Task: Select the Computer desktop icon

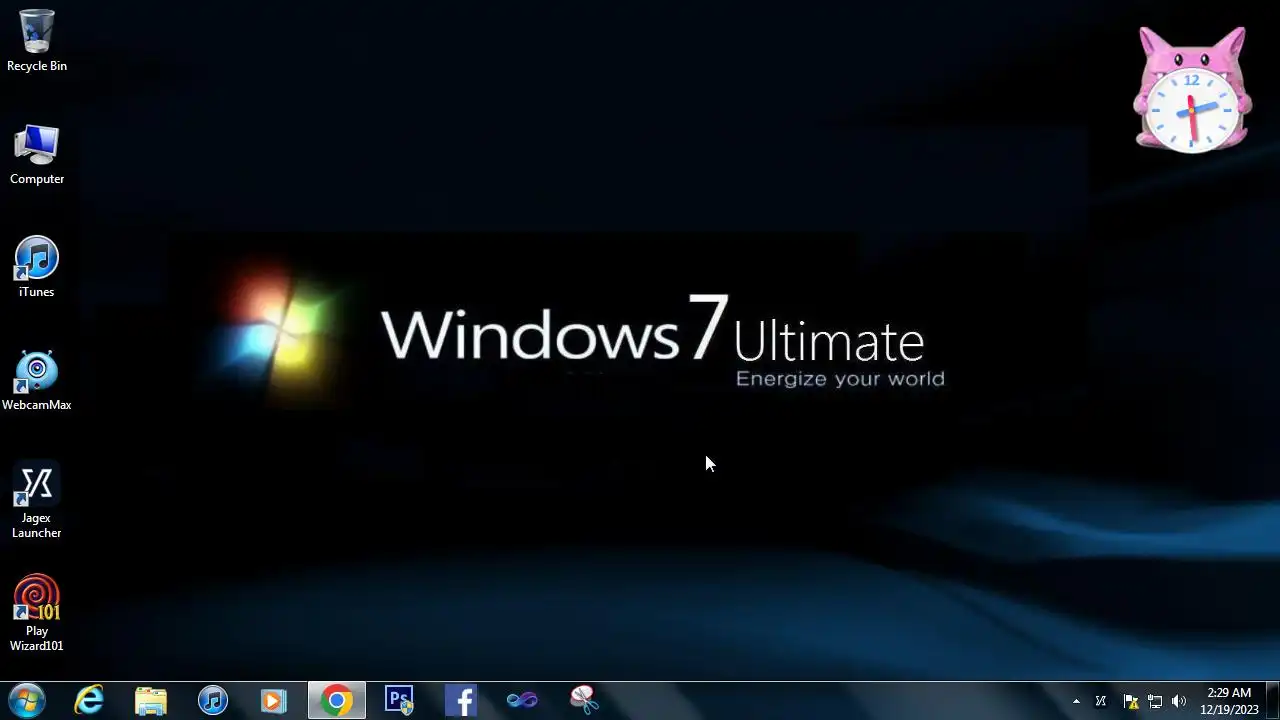Action: [x=37, y=155]
